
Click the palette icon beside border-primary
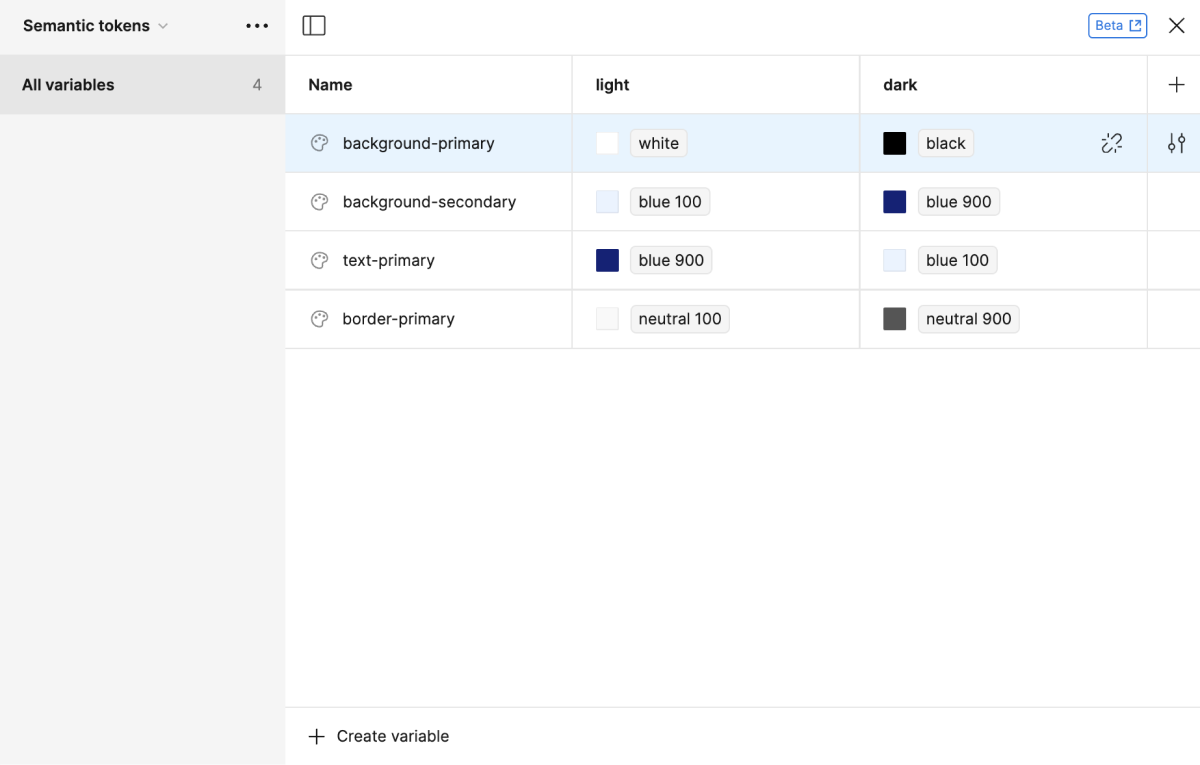(x=320, y=319)
